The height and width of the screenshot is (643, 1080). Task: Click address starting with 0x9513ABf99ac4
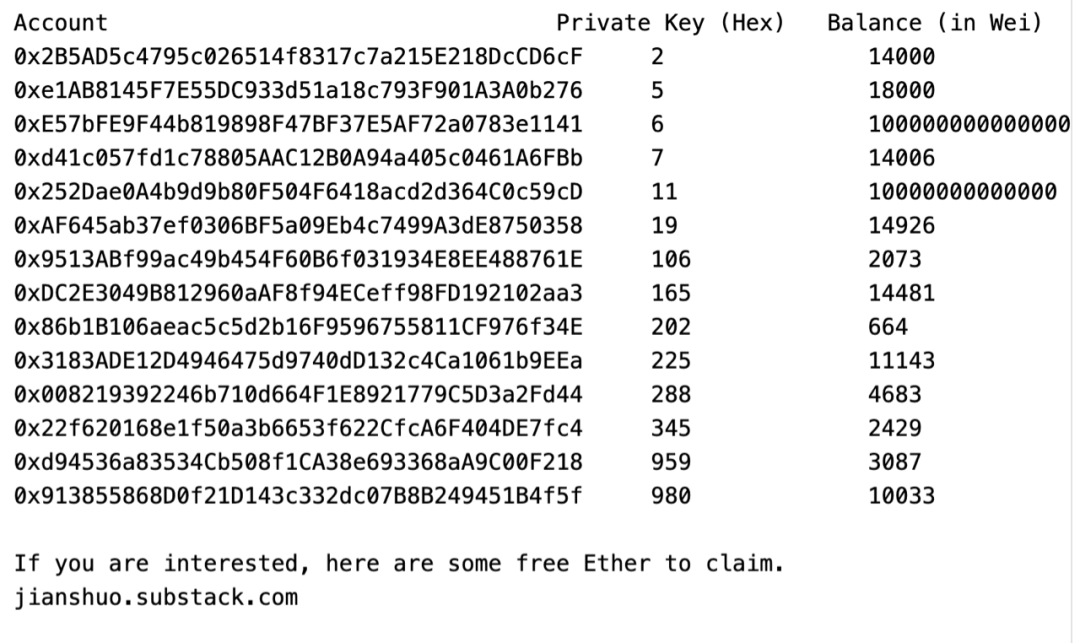[x=298, y=260]
